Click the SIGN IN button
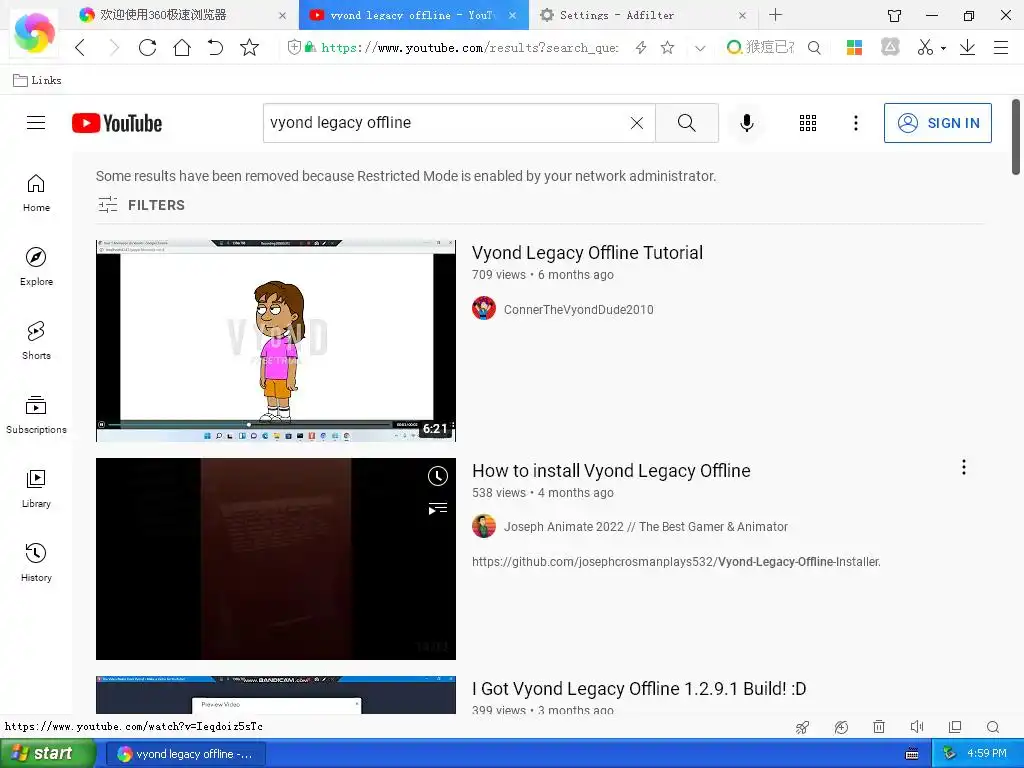 pyautogui.click(x=938, y=123)
